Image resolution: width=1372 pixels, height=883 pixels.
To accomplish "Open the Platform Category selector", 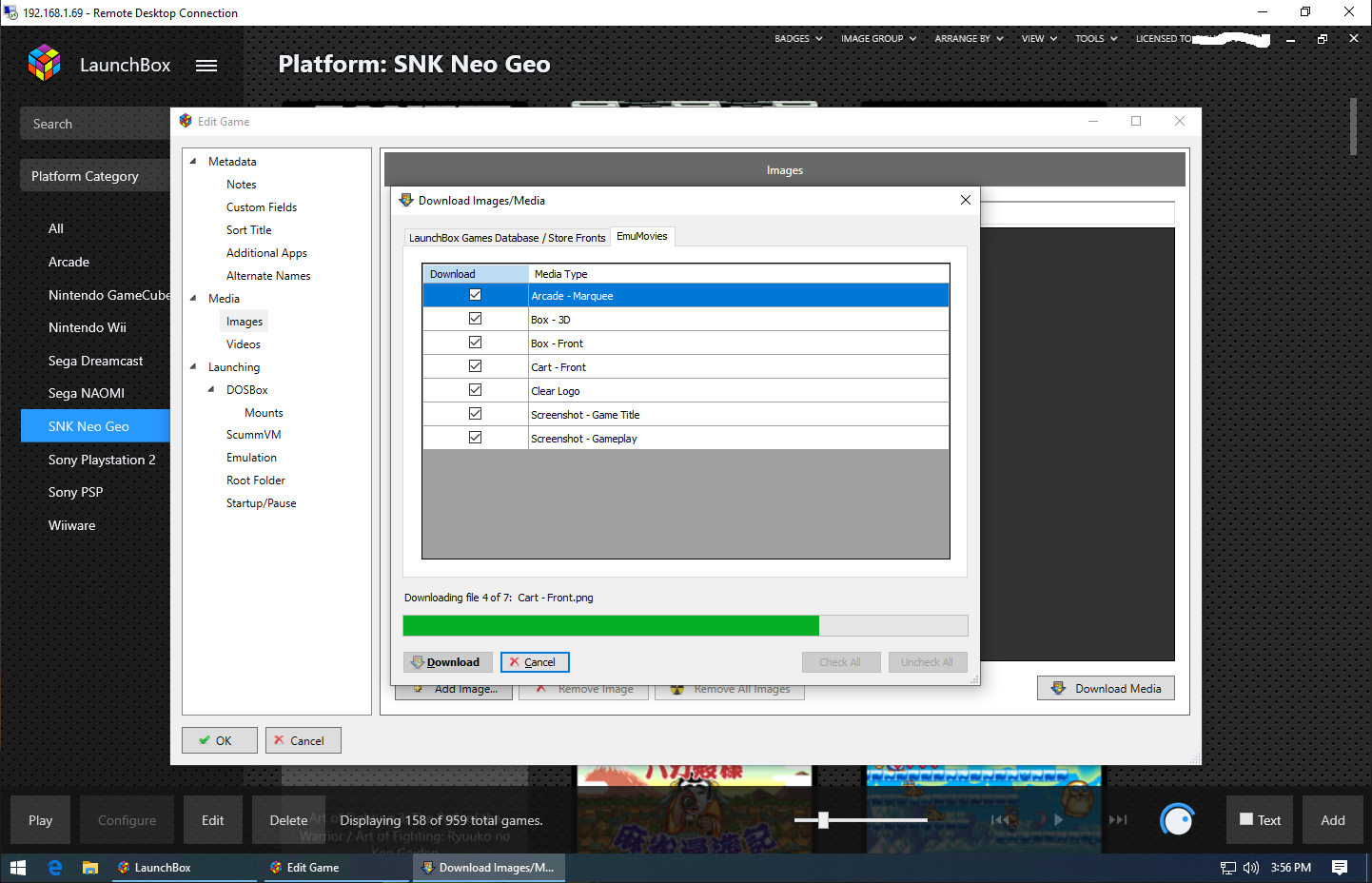I will pos(95,176).
